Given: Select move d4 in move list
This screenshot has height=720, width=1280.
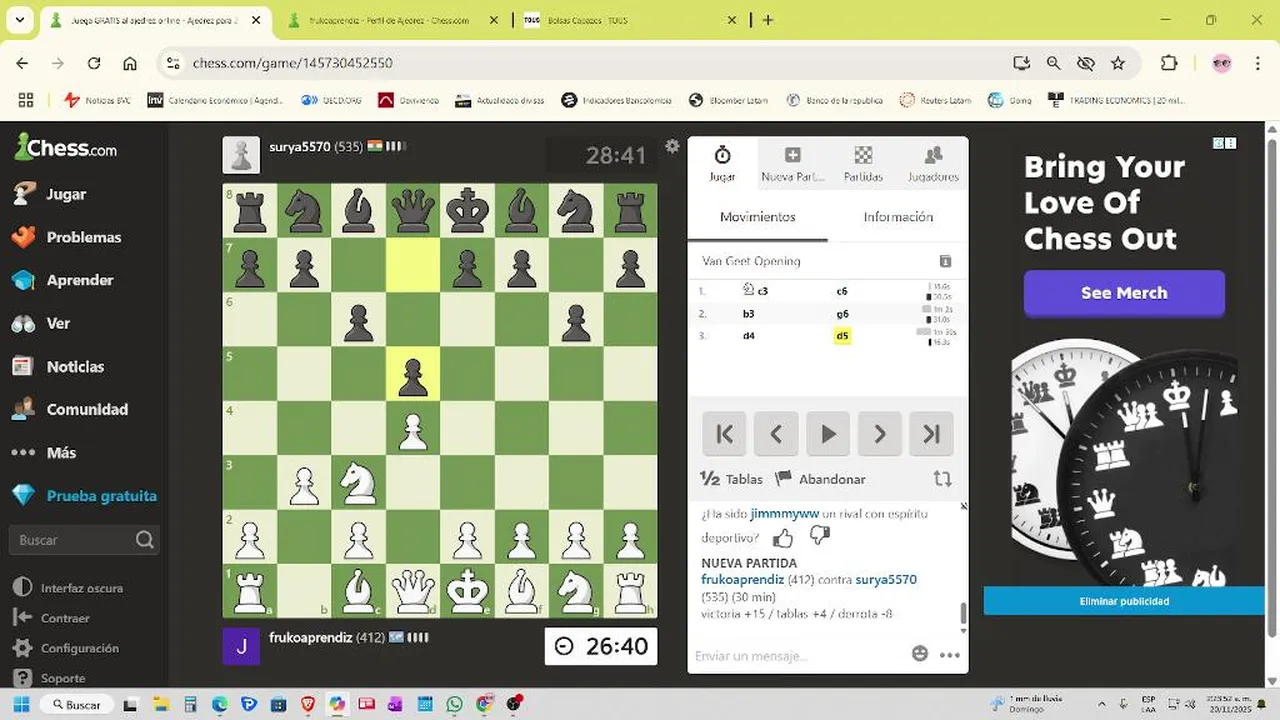Looking at the screenshot, I should 748,336.
